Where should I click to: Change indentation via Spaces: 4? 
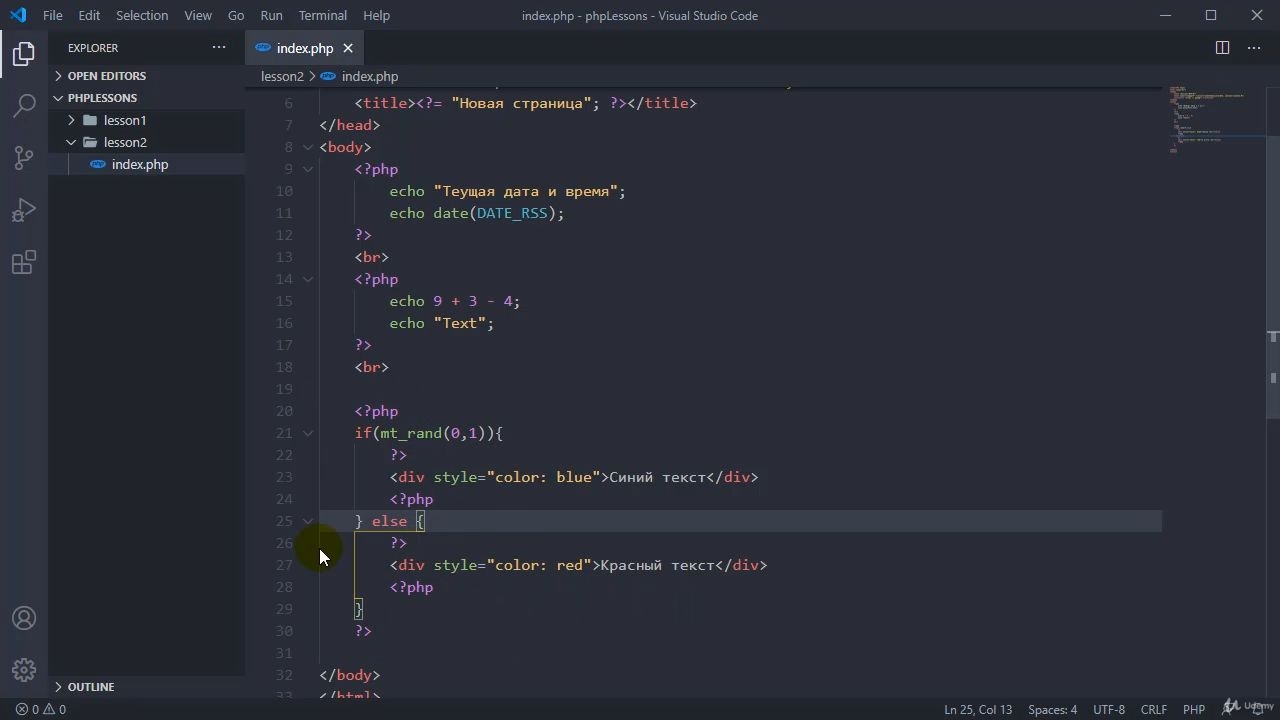point(1053,709)
